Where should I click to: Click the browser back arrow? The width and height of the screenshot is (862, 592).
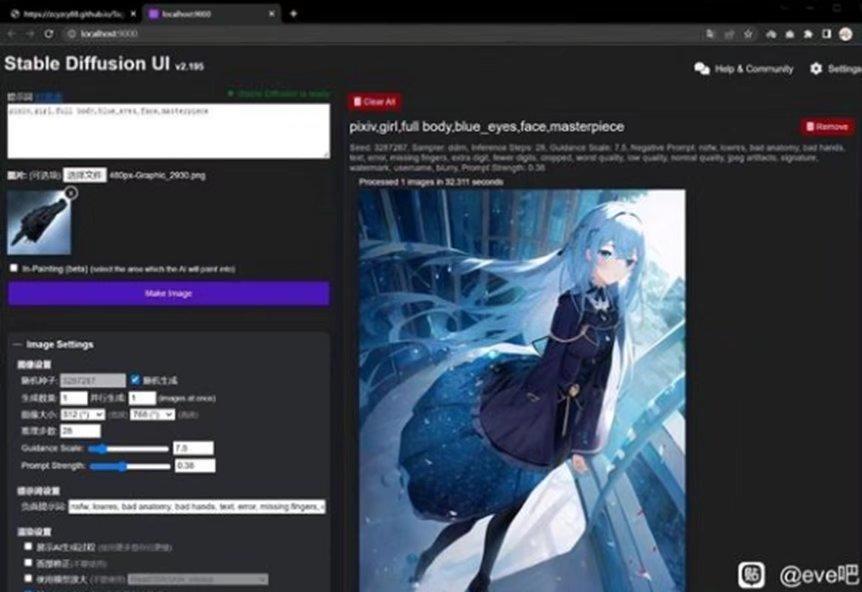pos(12,34)
